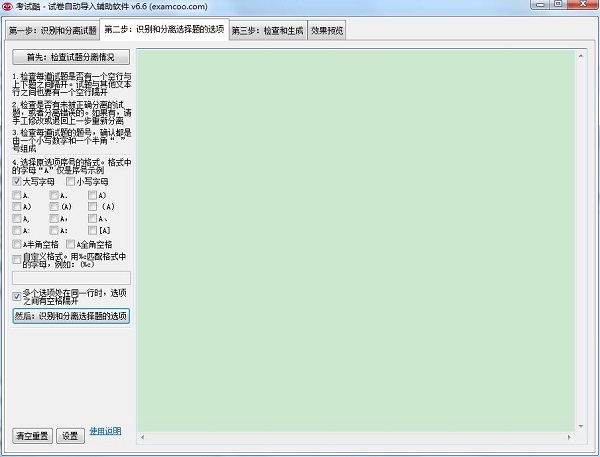
Task: Enable the 自定义格式 checkbox
Action: [x=17, y=258]
